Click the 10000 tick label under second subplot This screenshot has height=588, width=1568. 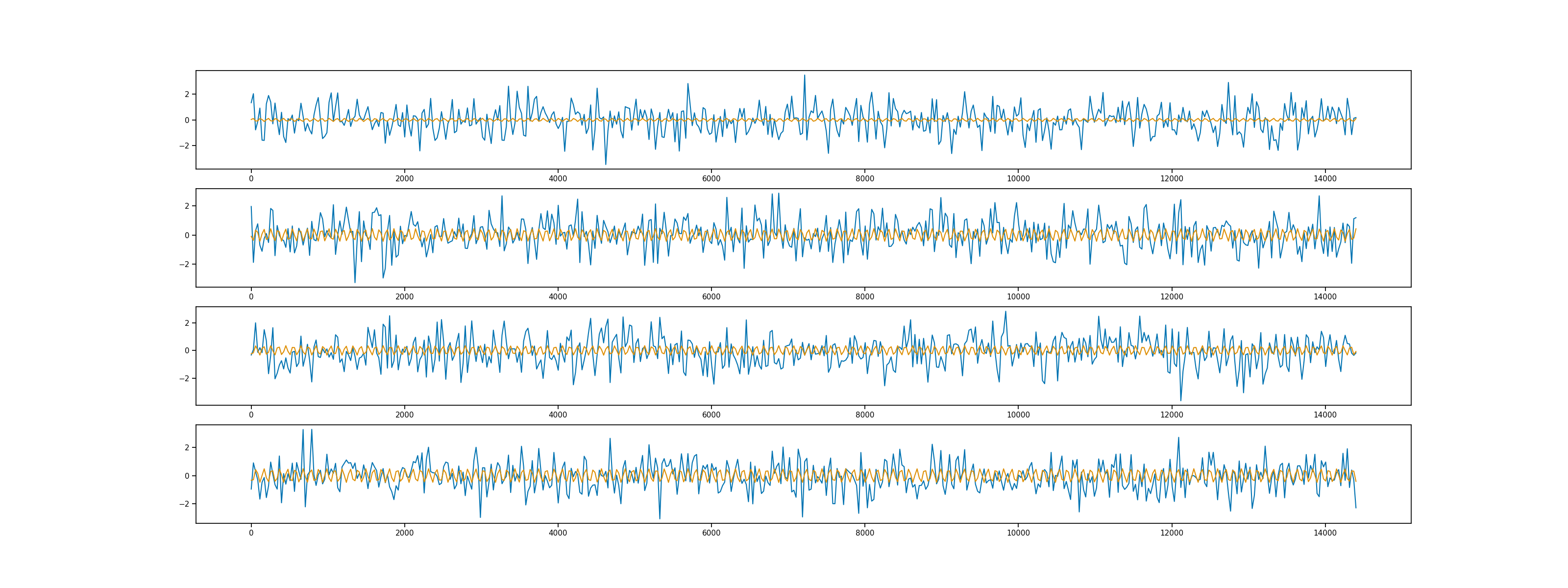(1018, 297)
